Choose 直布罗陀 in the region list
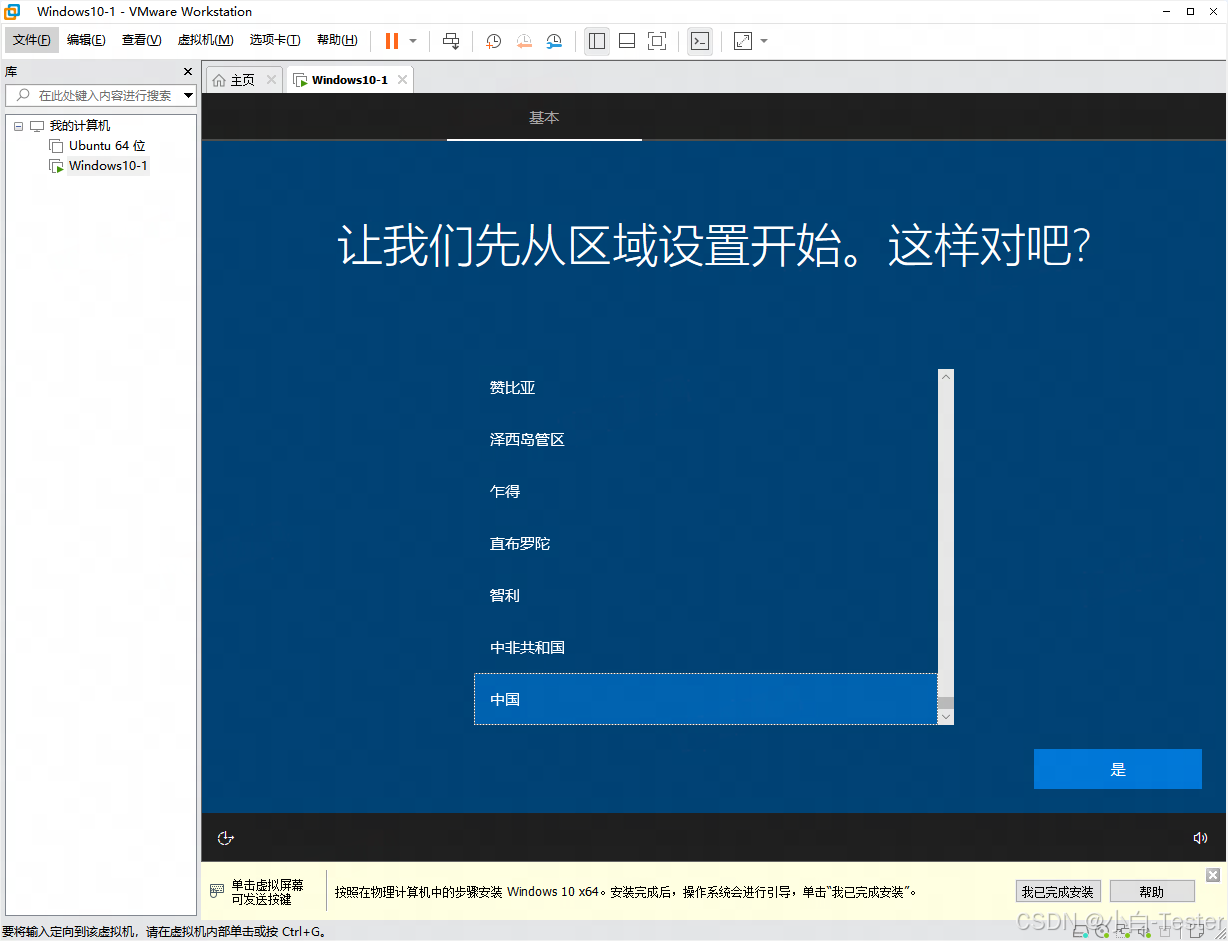Image resolution: width=1228 pixels, height=941 pixels. point(706,544)
